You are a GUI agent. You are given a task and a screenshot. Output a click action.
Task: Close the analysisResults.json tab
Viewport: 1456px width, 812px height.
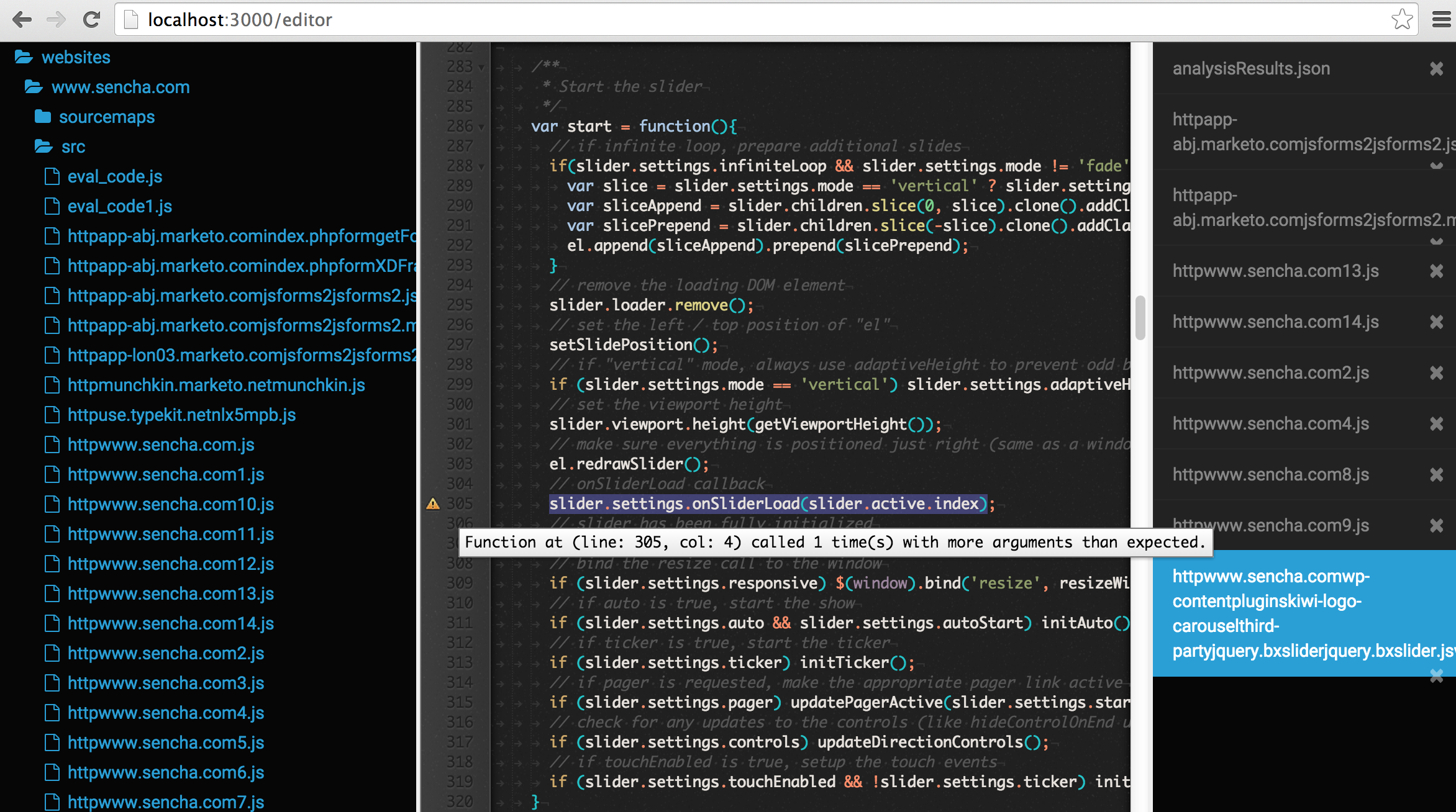[1436, 68]
